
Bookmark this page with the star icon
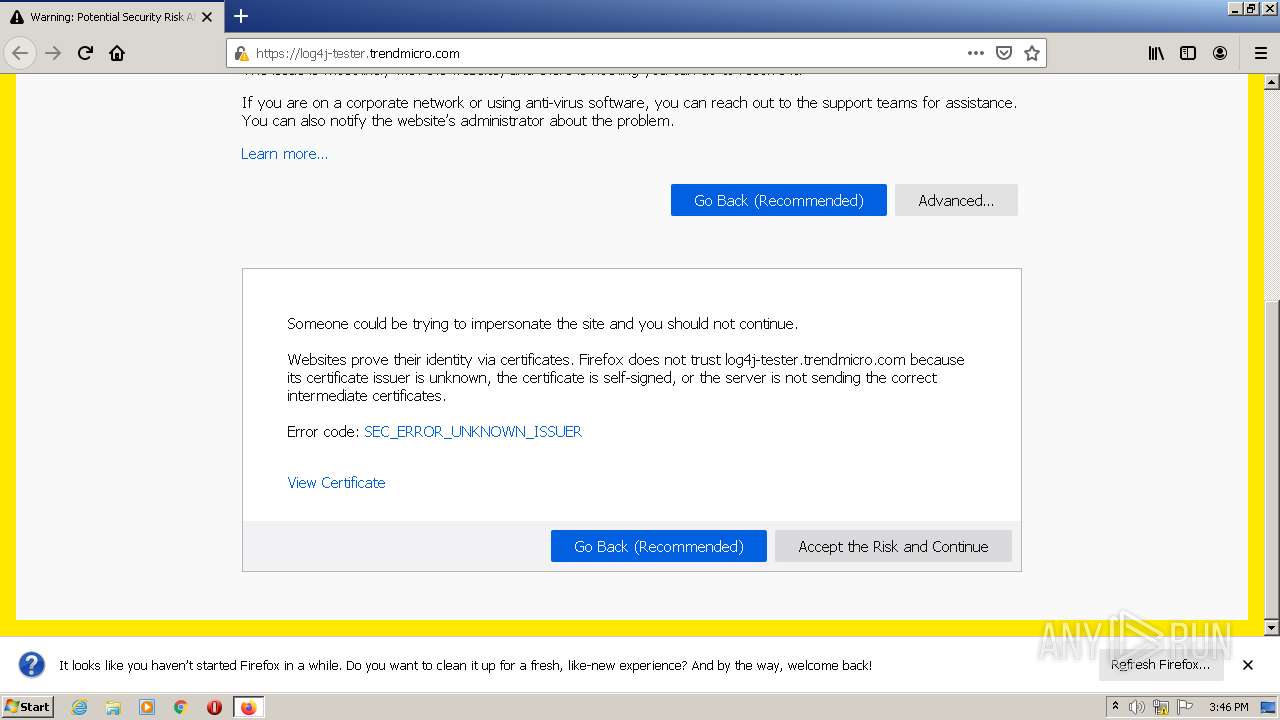coord(1032,53)
